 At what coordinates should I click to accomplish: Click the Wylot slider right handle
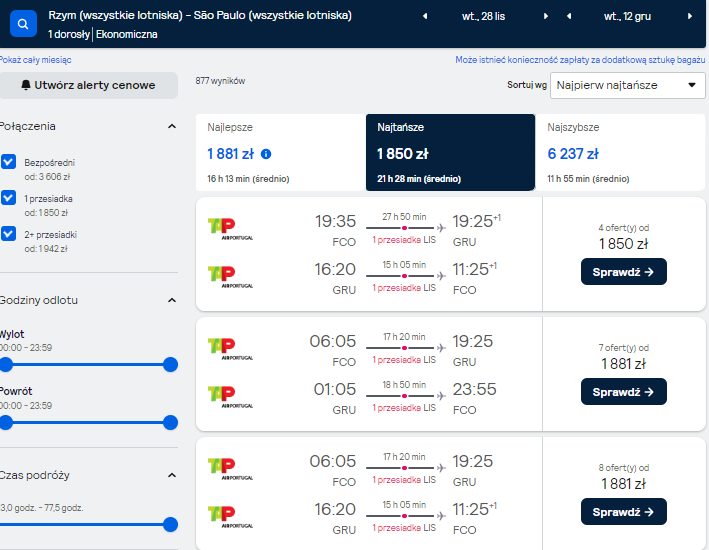[x=170, y=365]
